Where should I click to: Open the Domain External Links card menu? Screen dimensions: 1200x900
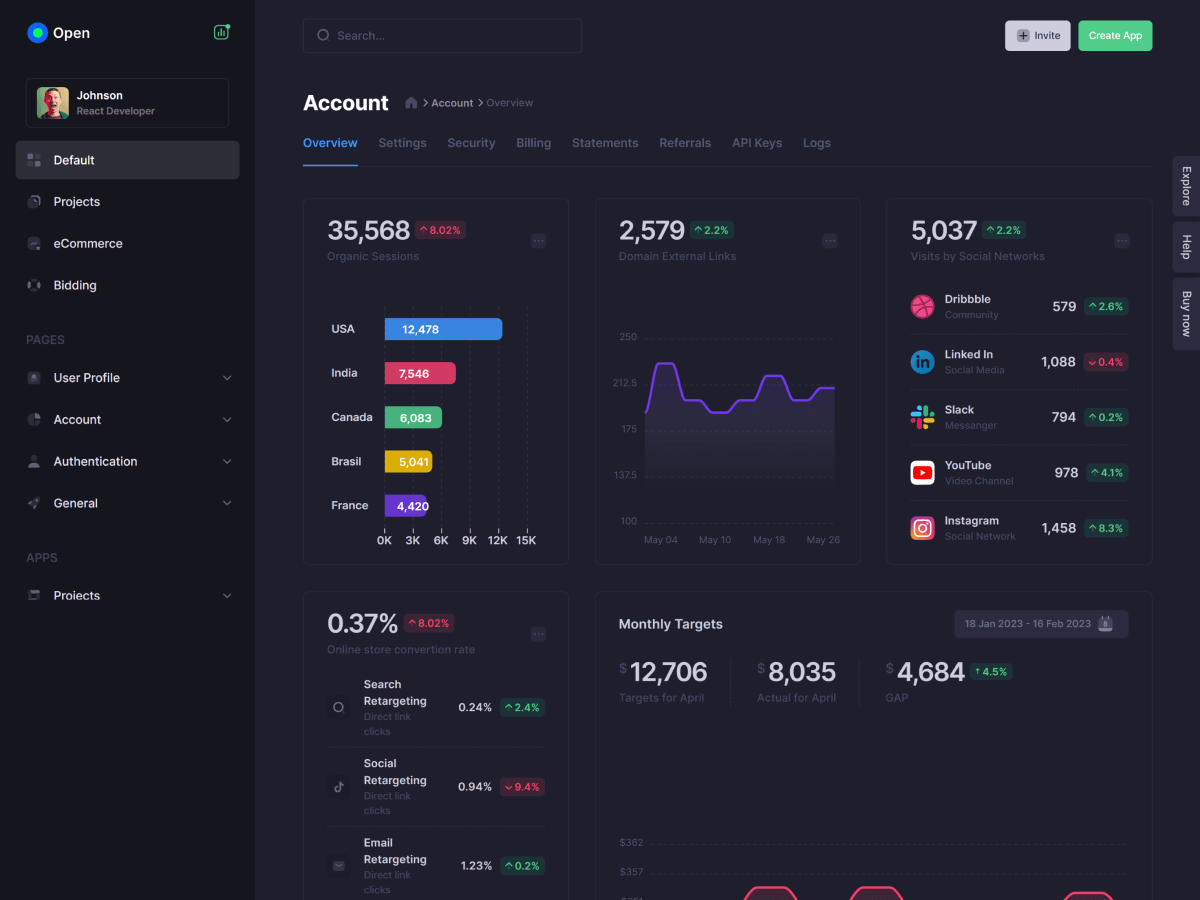pos(830,241)
